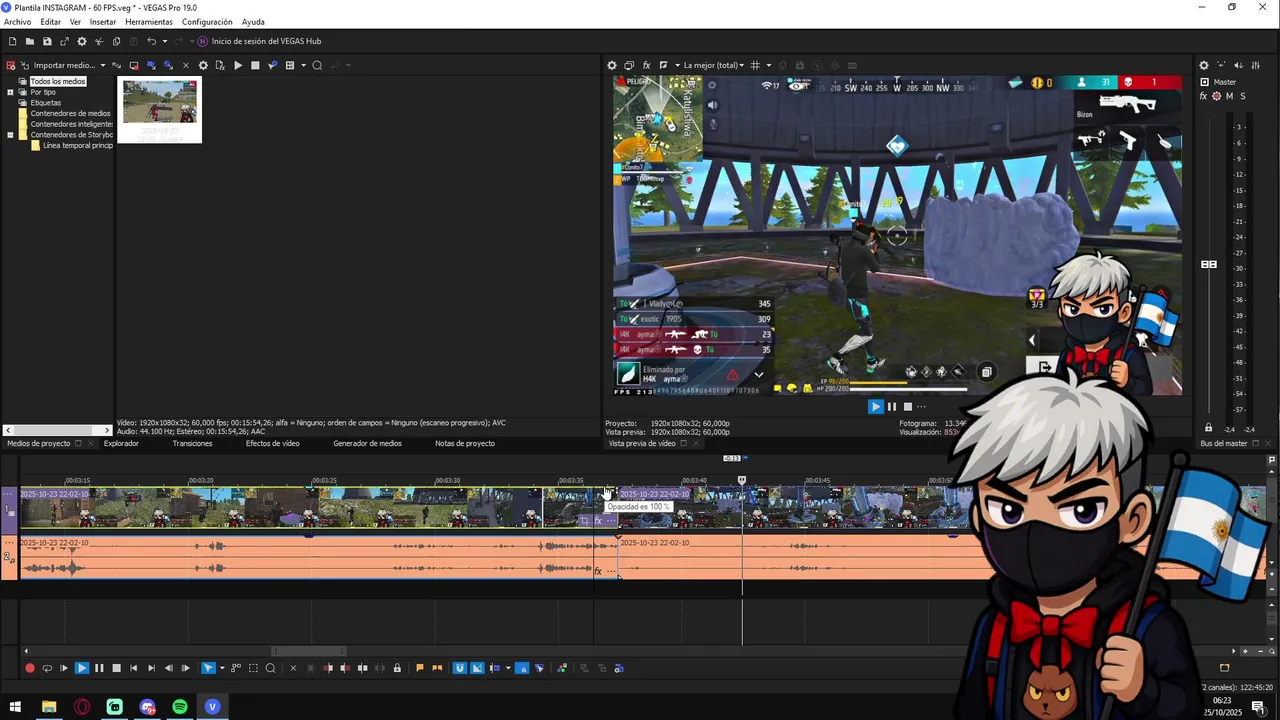Screen dimensions: 1280x720
Task: Click Play in timeline transport
Action: tap(82, 668)
